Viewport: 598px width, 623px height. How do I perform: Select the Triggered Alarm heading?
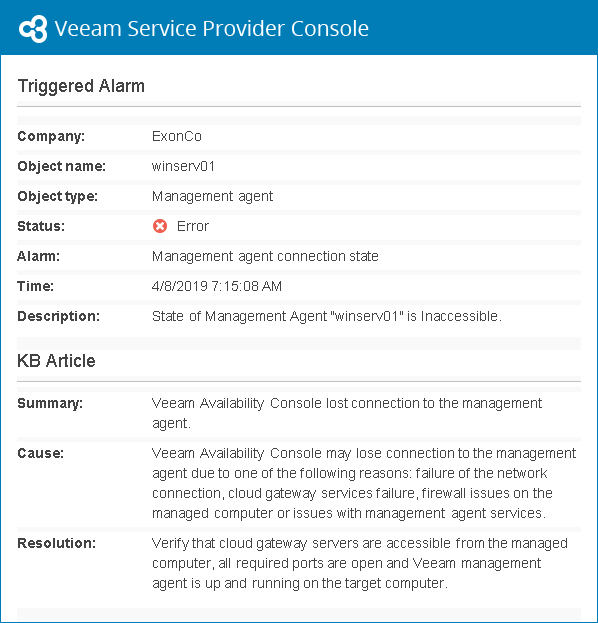(81, 86)
